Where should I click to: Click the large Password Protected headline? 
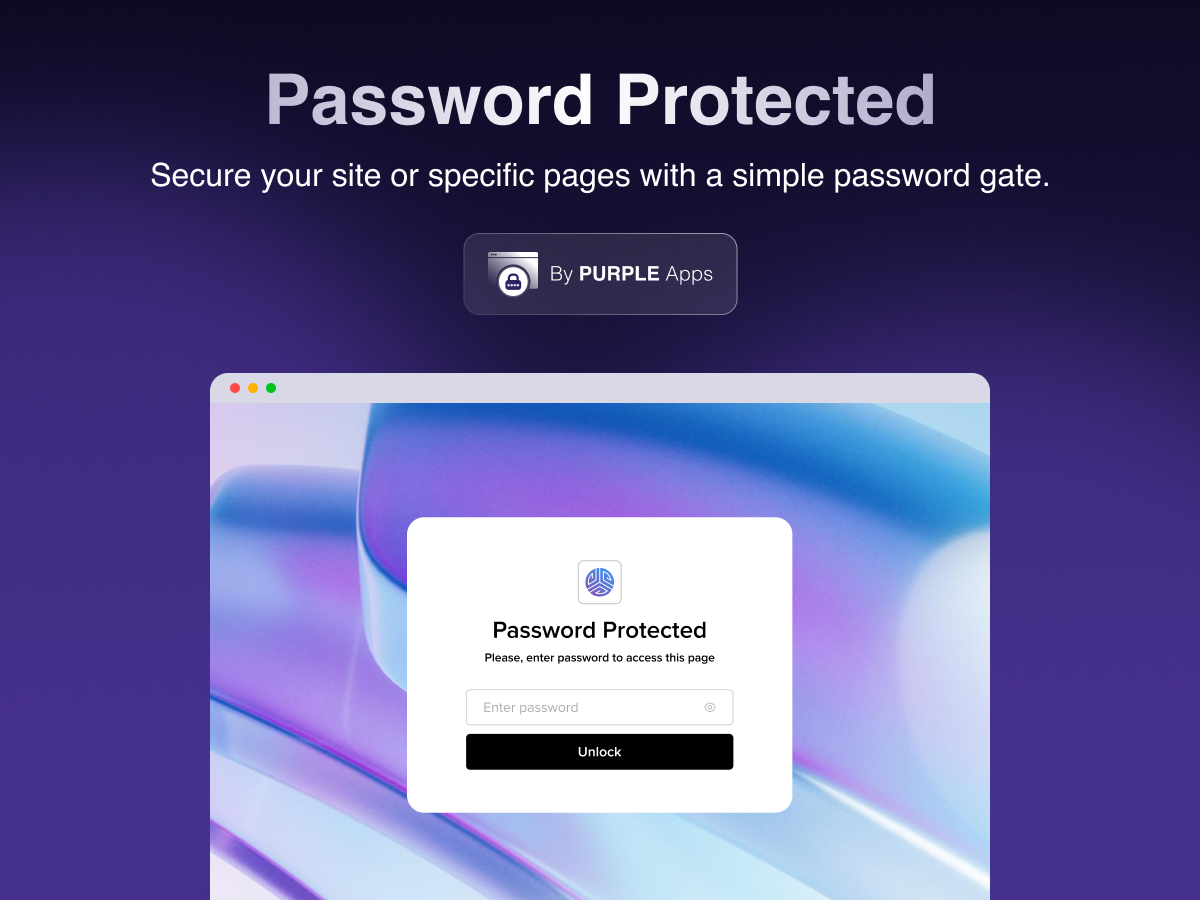pos(600,100)
